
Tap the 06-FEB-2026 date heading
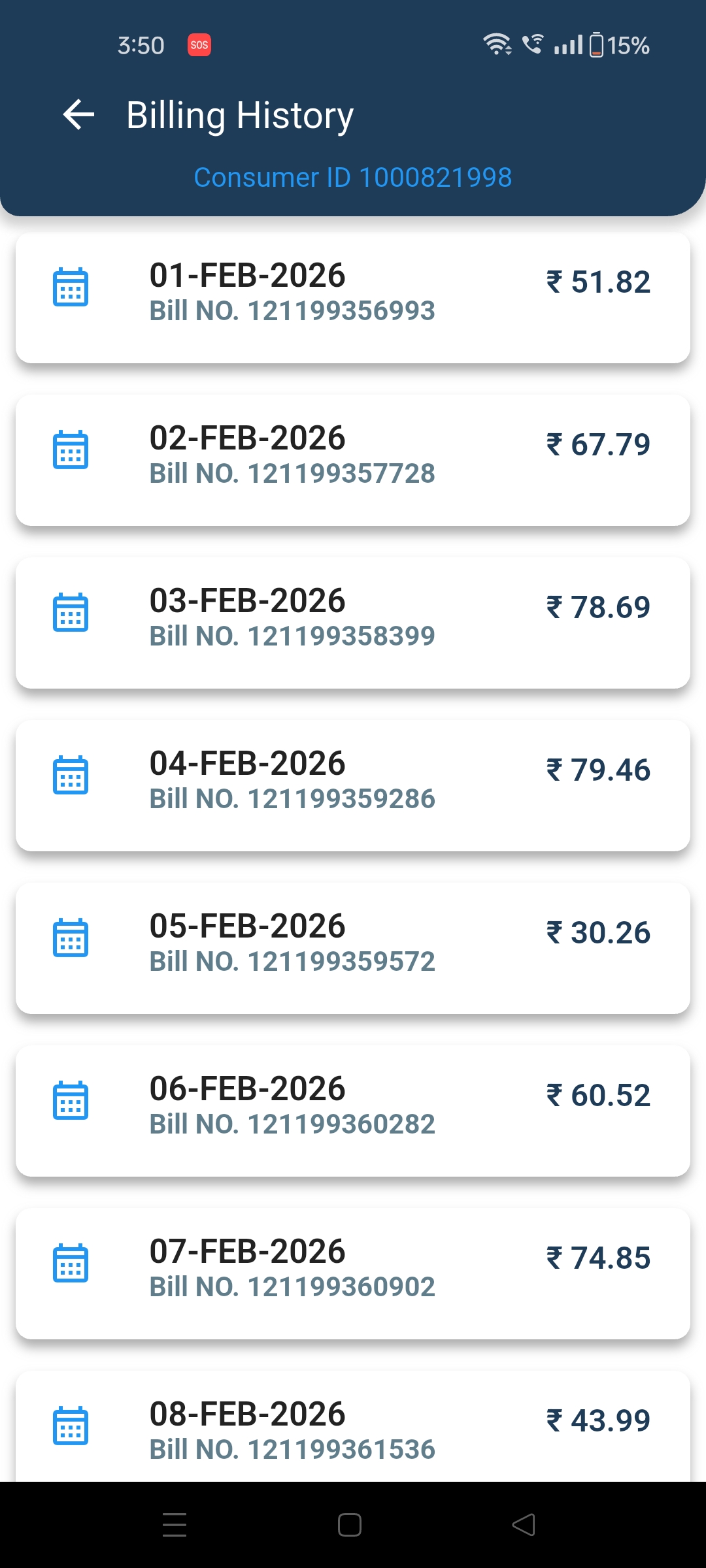247,1089
